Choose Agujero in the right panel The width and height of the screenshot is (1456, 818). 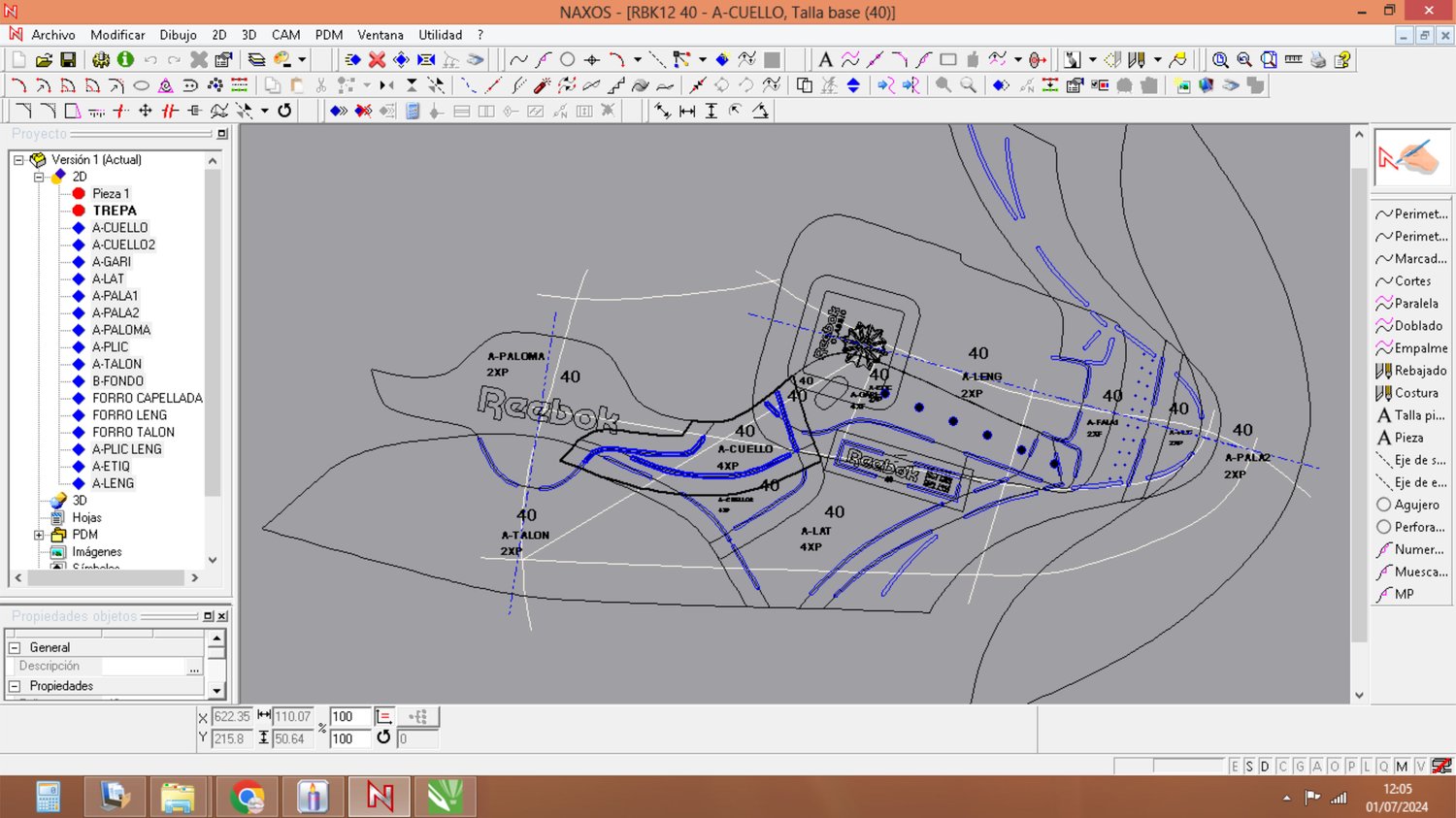pos(1412,505)
